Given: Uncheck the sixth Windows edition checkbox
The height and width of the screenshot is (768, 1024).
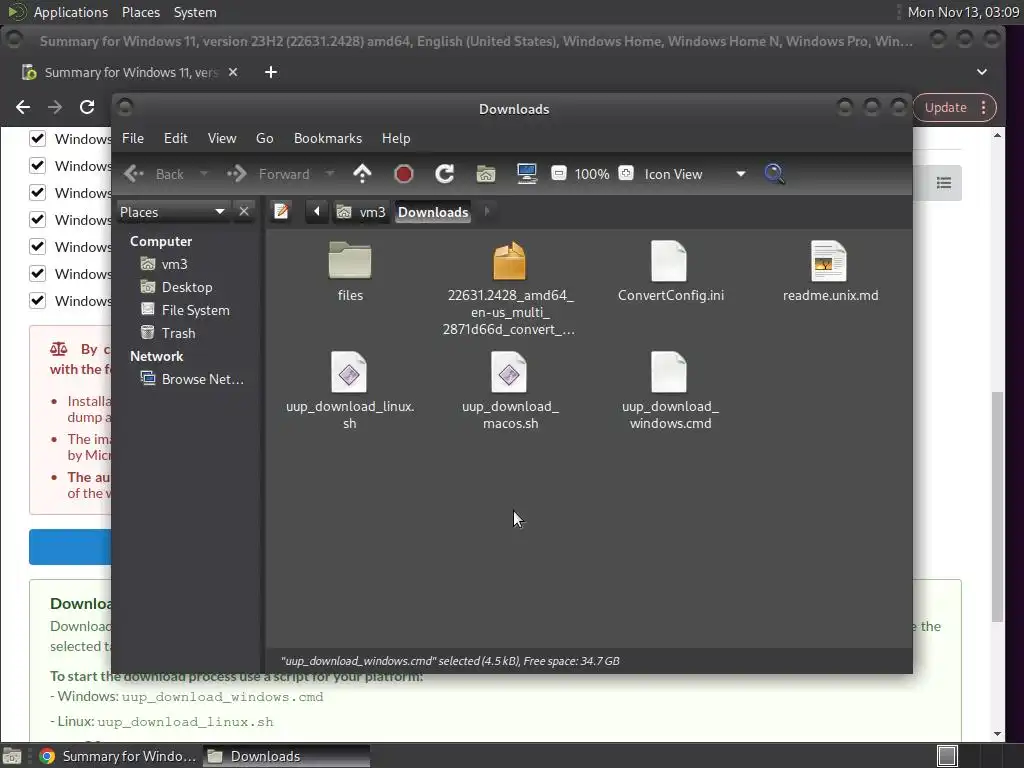Looking at the screenshot, I should coord(38,273).
